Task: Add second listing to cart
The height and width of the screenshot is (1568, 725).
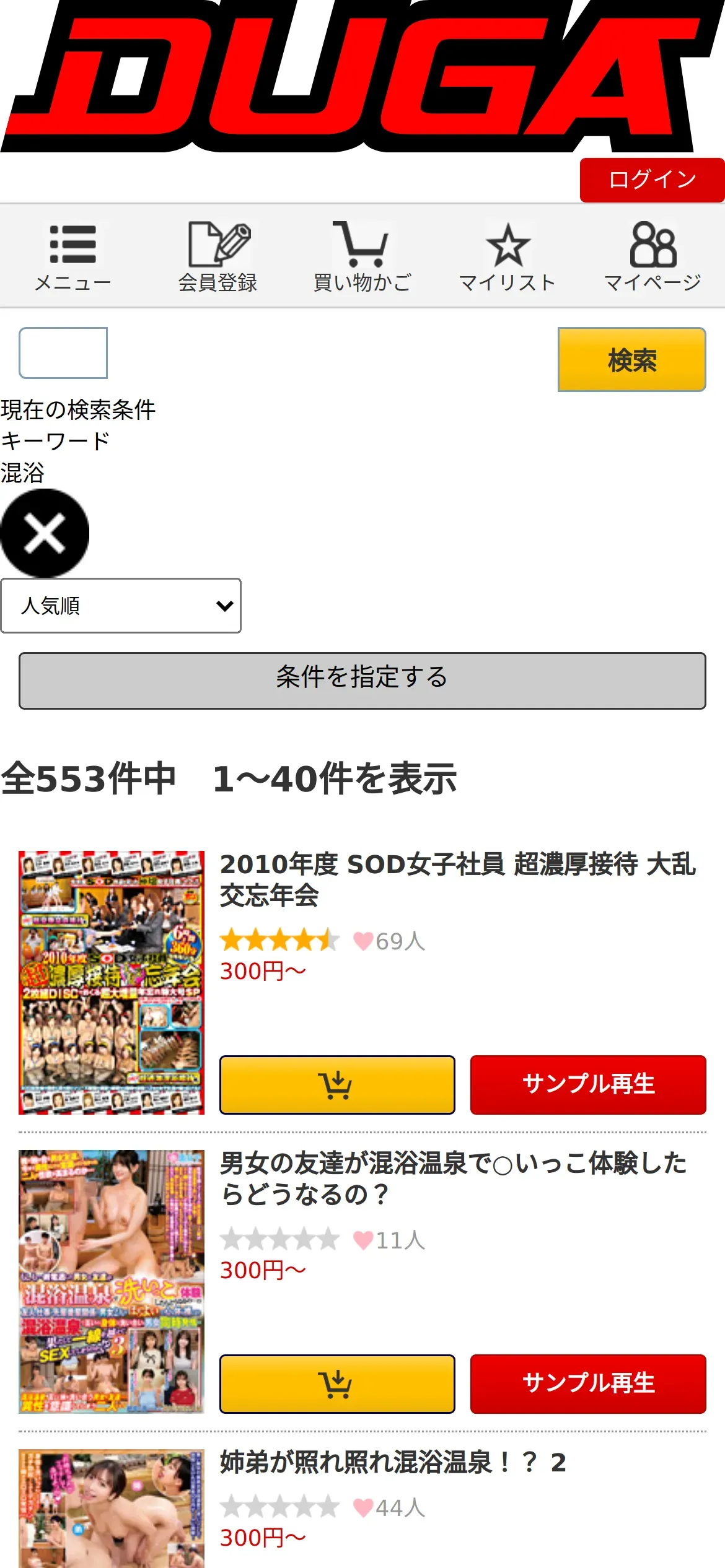Action: coord(337,1384)
